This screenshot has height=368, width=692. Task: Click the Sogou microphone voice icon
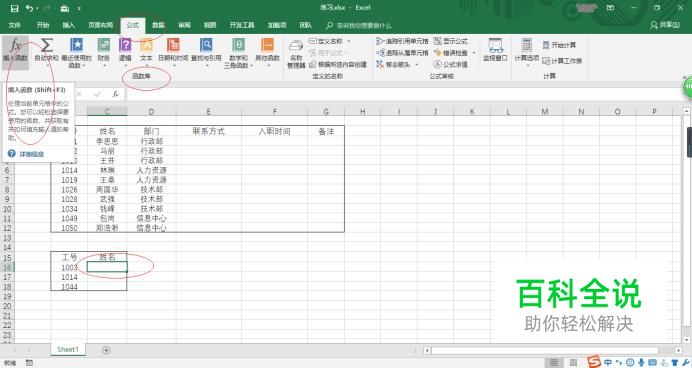tap(641, 363)
